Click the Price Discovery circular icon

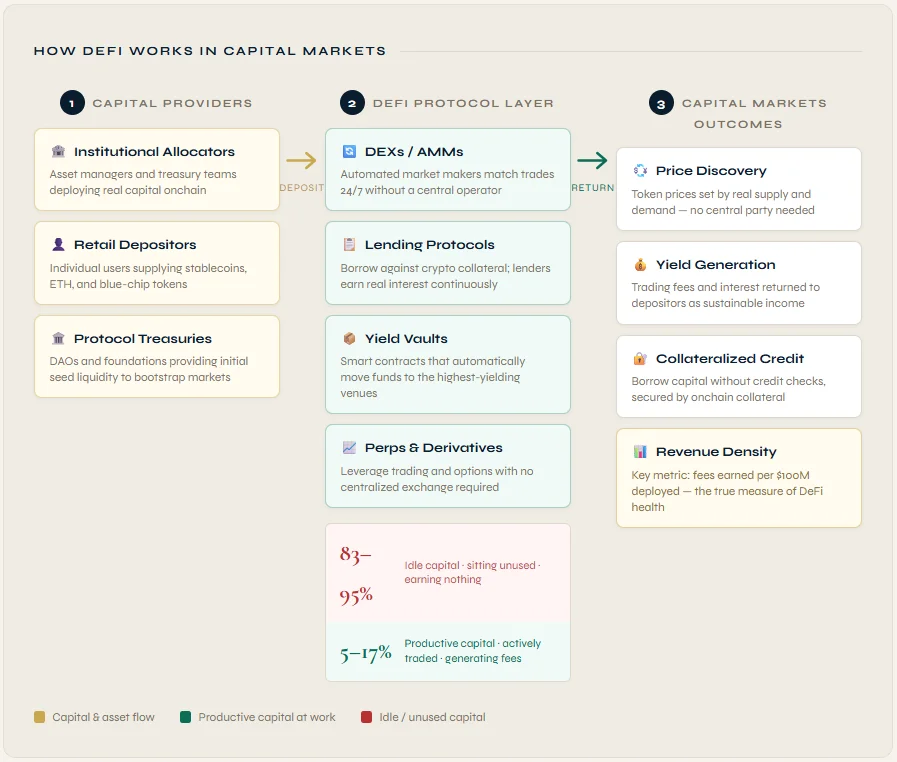tap(640, 171)
